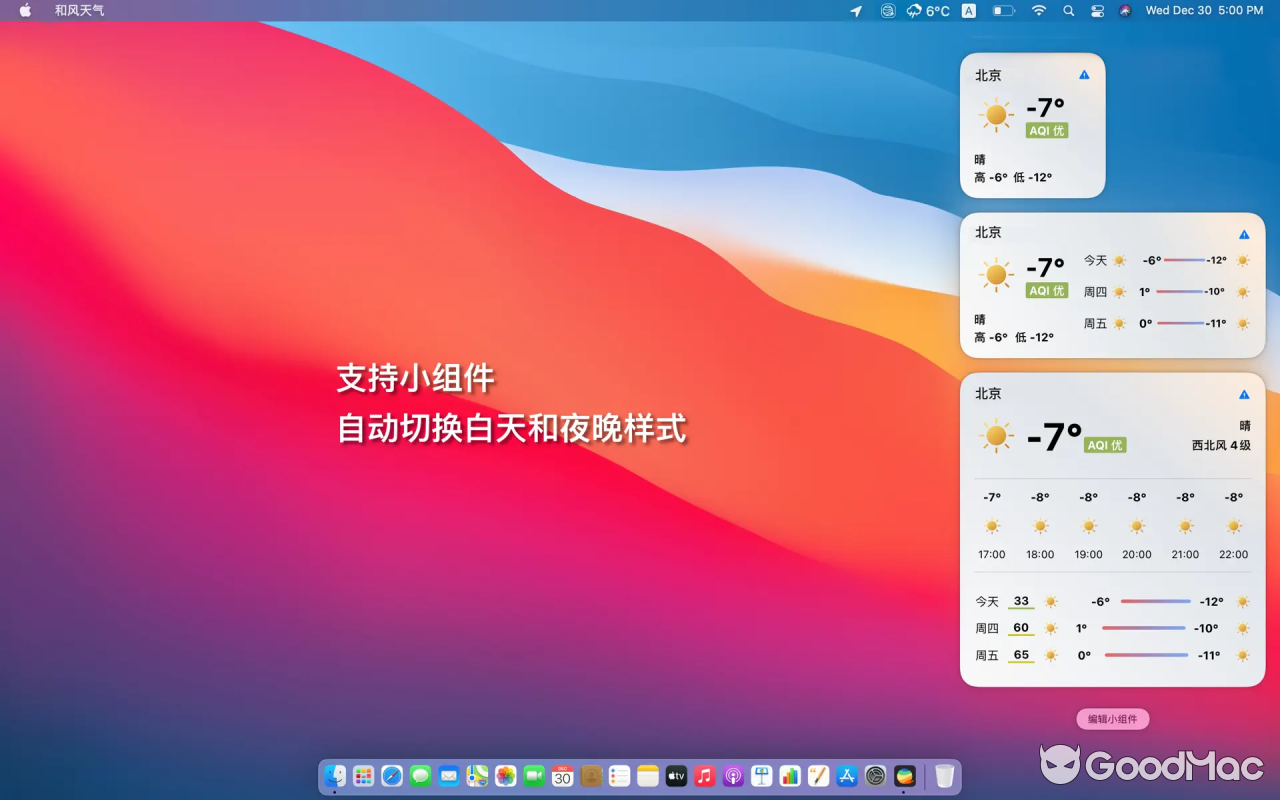Open Music from the Dock
Screen dimensions: 1280x800
[705, 776]
